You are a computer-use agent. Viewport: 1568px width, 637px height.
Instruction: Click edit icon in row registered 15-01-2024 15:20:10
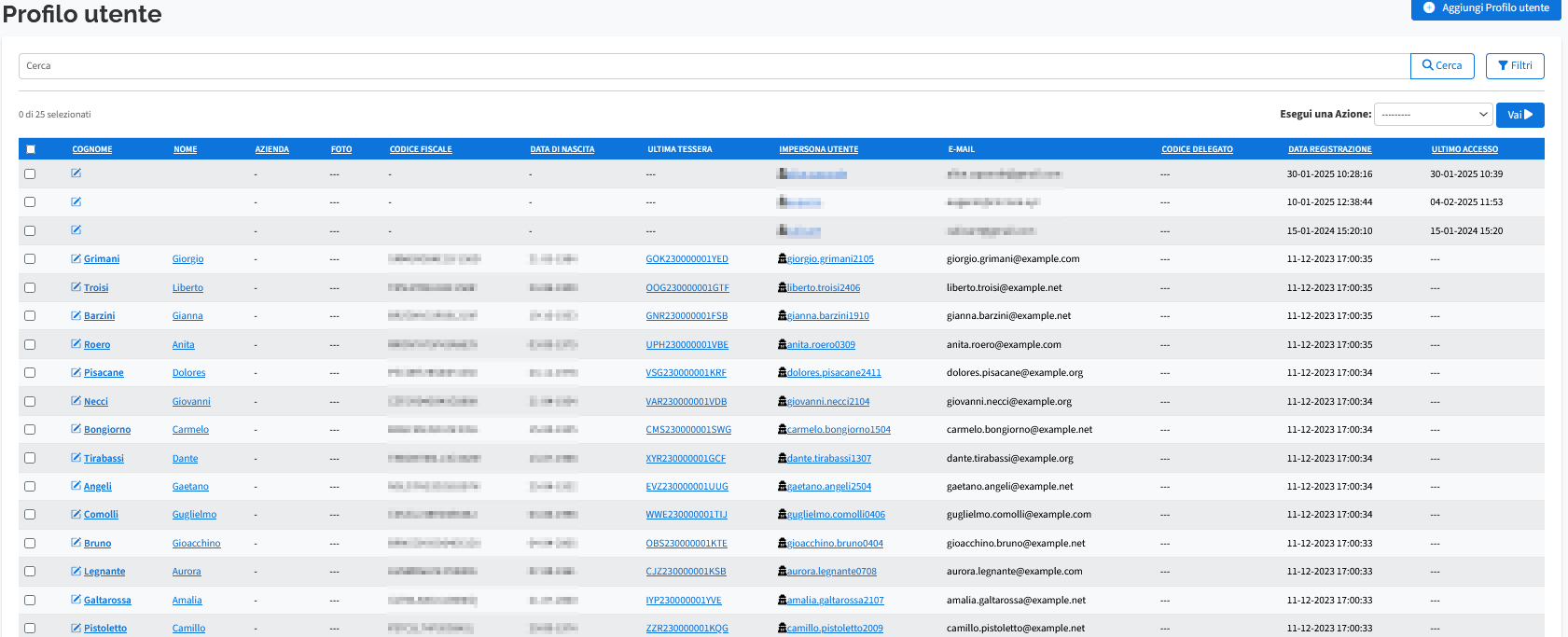pos(76,229)
